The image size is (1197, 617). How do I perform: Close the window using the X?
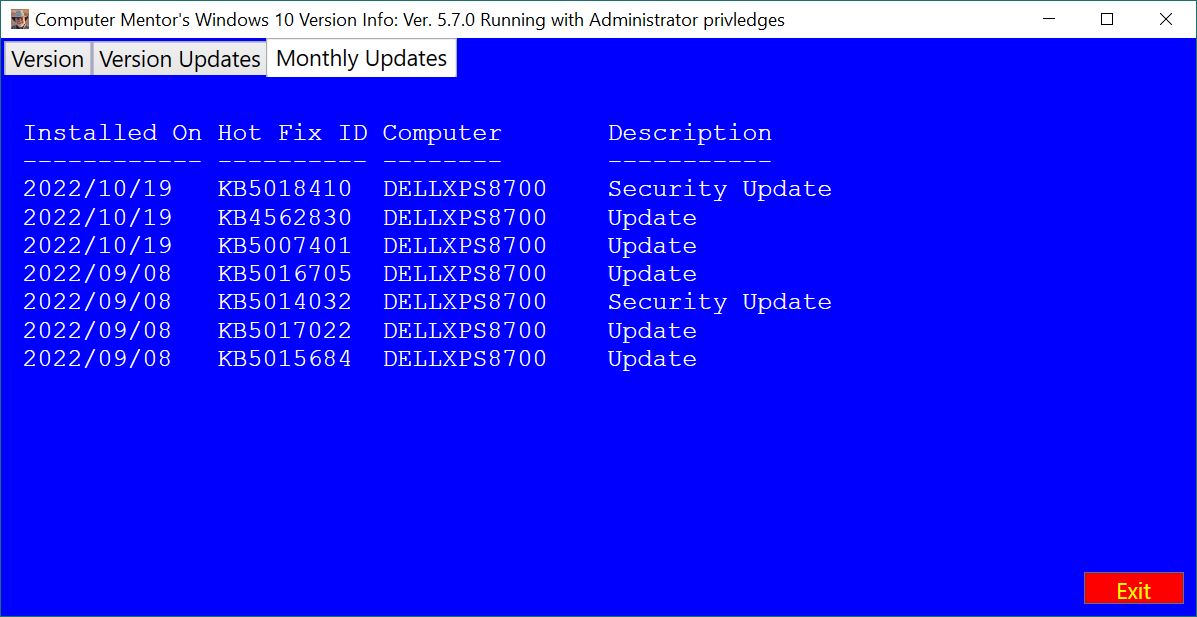(x=1165, y=19)
